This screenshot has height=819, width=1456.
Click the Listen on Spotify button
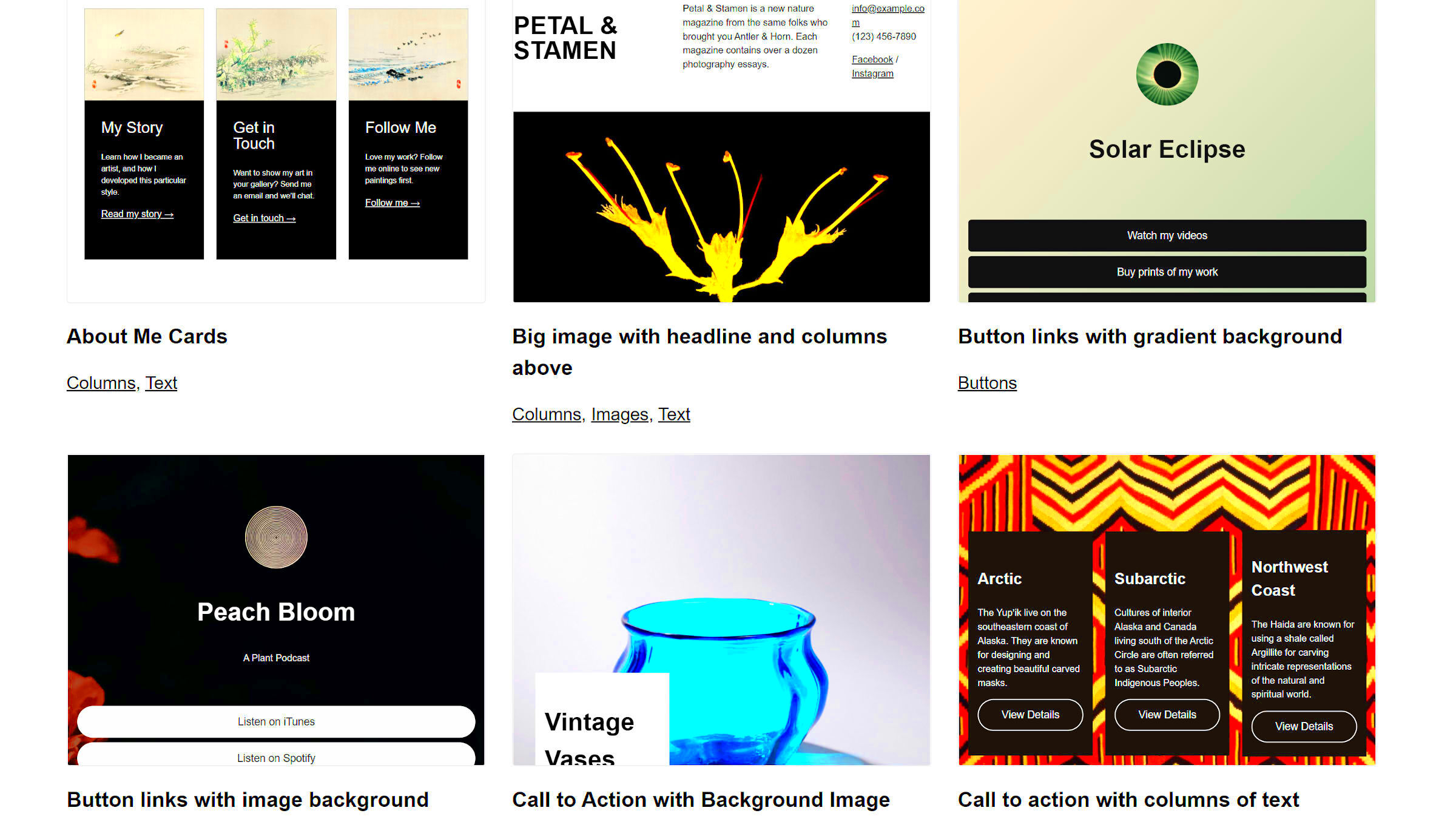click(x=275, y=758)
